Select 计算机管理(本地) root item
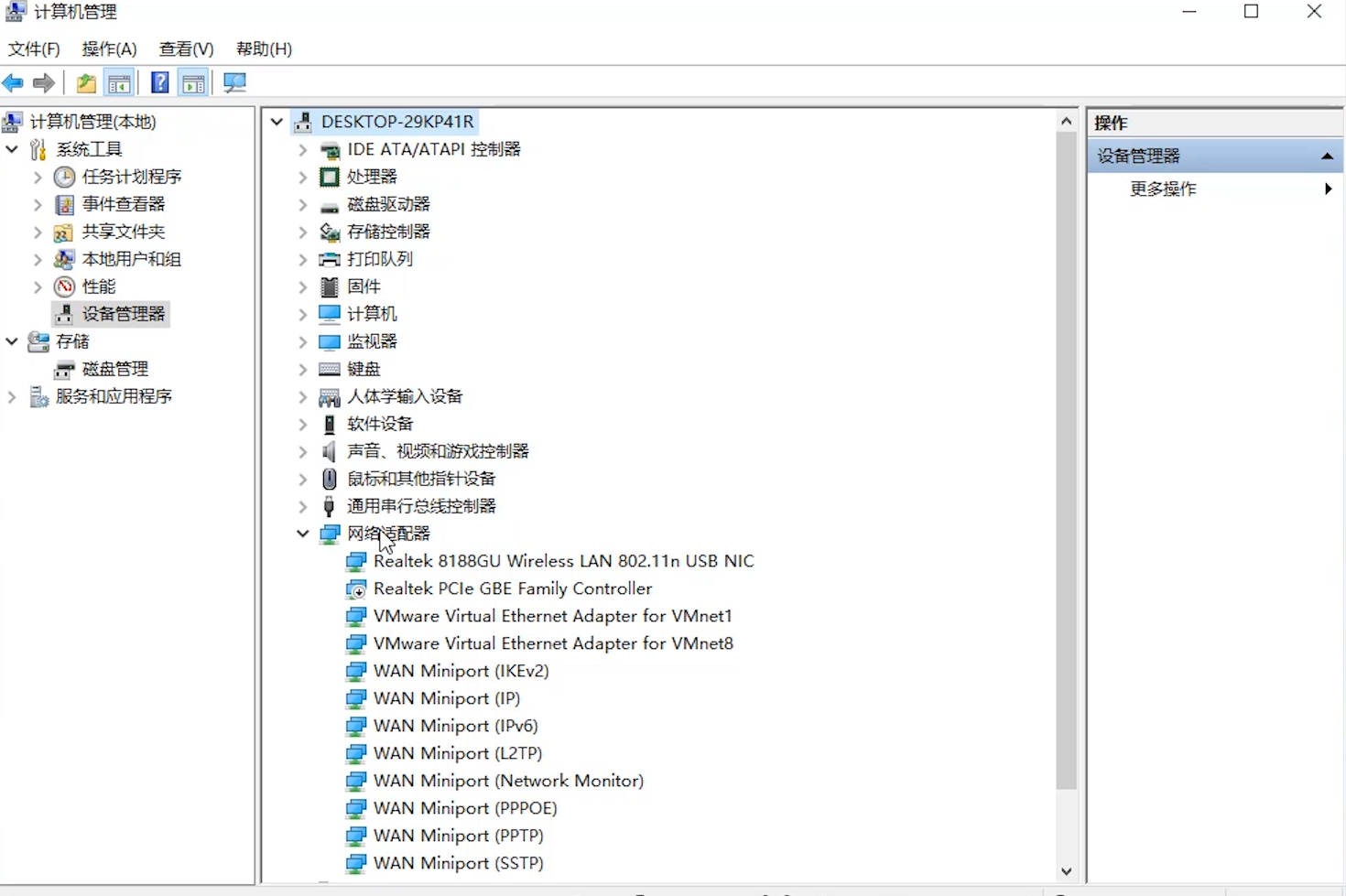 92,122
